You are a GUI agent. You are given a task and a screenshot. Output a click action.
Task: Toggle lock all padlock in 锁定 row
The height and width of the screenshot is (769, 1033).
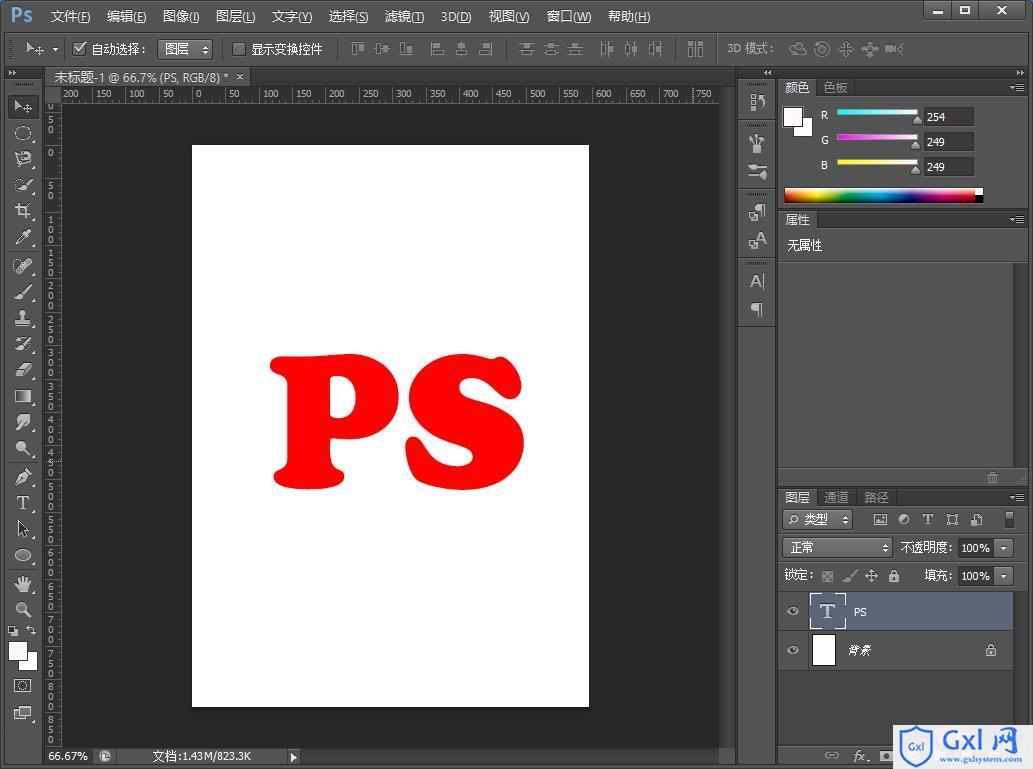pyautogui.click(x=894, y=577)
